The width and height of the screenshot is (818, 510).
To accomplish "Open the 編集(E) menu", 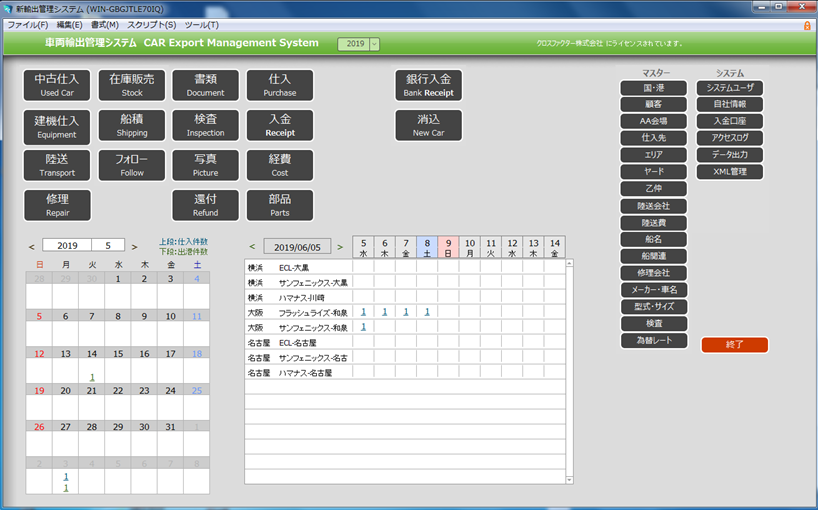I will pos(69,25).
